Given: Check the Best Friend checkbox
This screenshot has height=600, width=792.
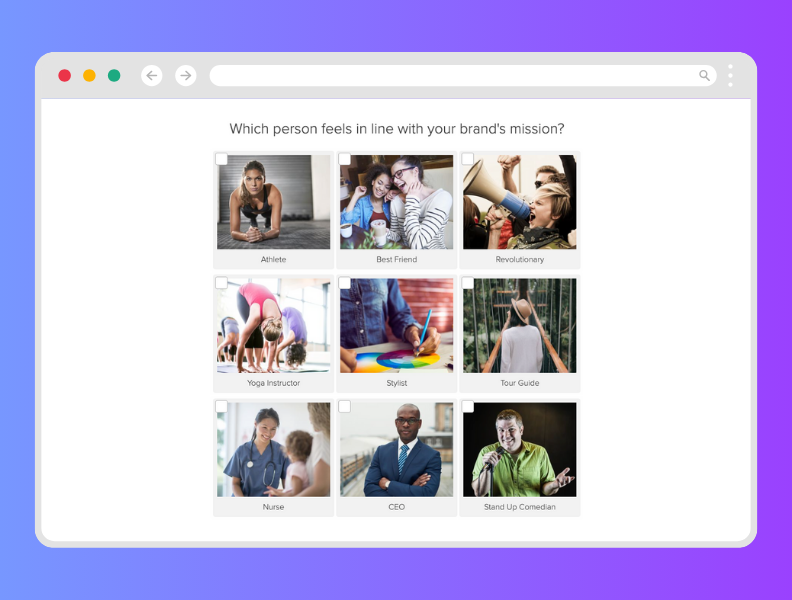Looking at the screenshot, I should click(344, 159).
